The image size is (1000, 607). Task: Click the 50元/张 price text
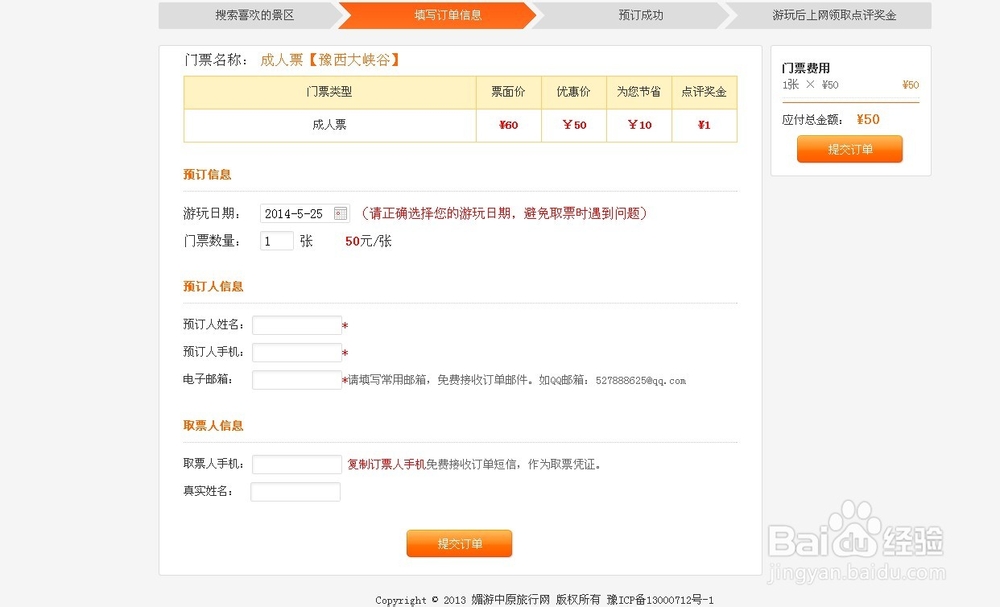click(369, 241)
